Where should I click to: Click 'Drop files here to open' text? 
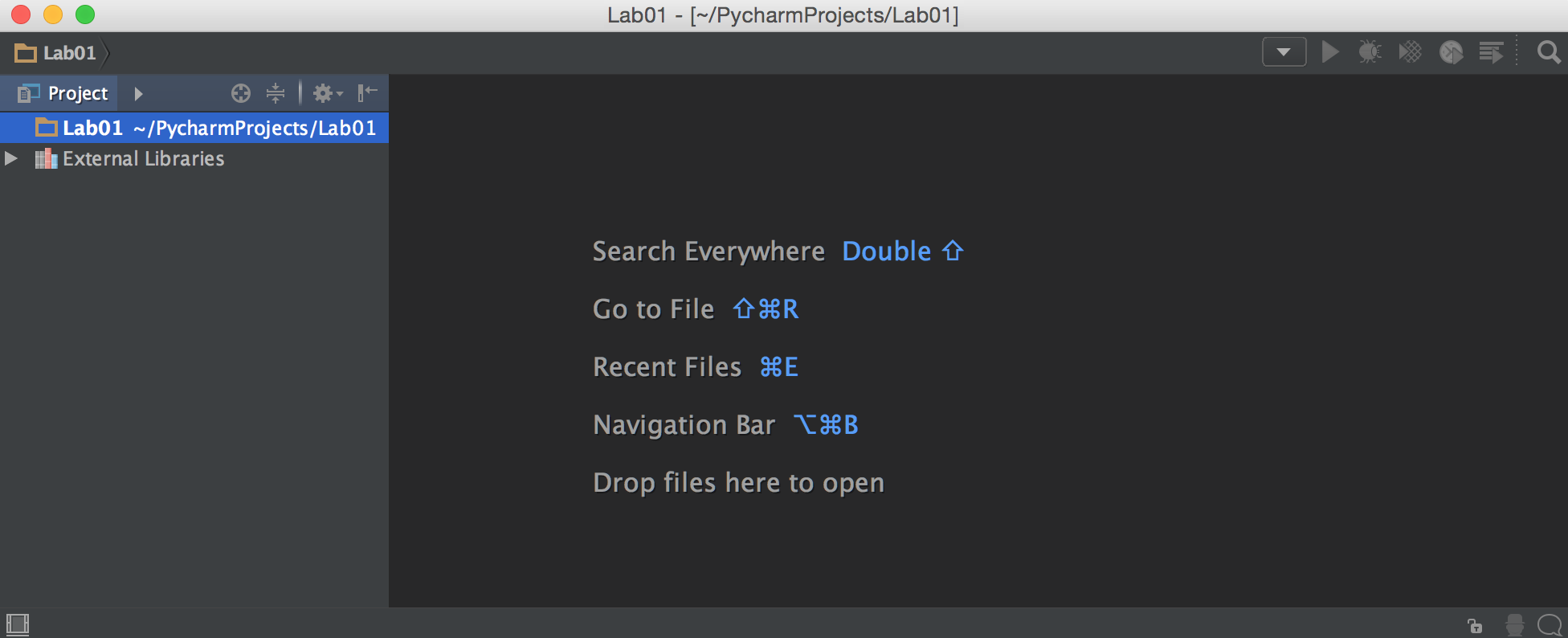point(738,483)
